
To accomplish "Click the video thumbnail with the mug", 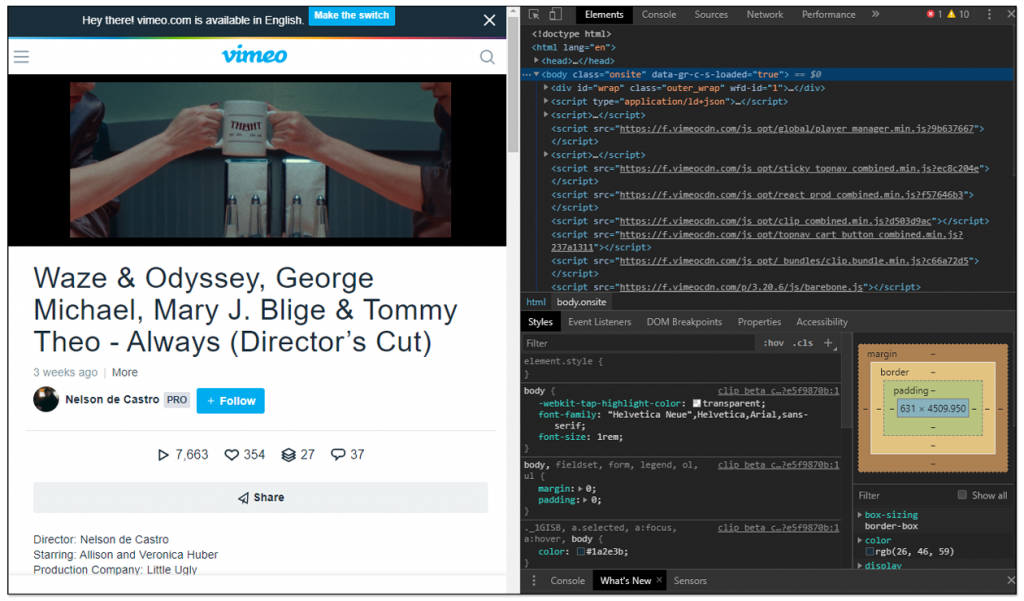I will pos(260,160).
